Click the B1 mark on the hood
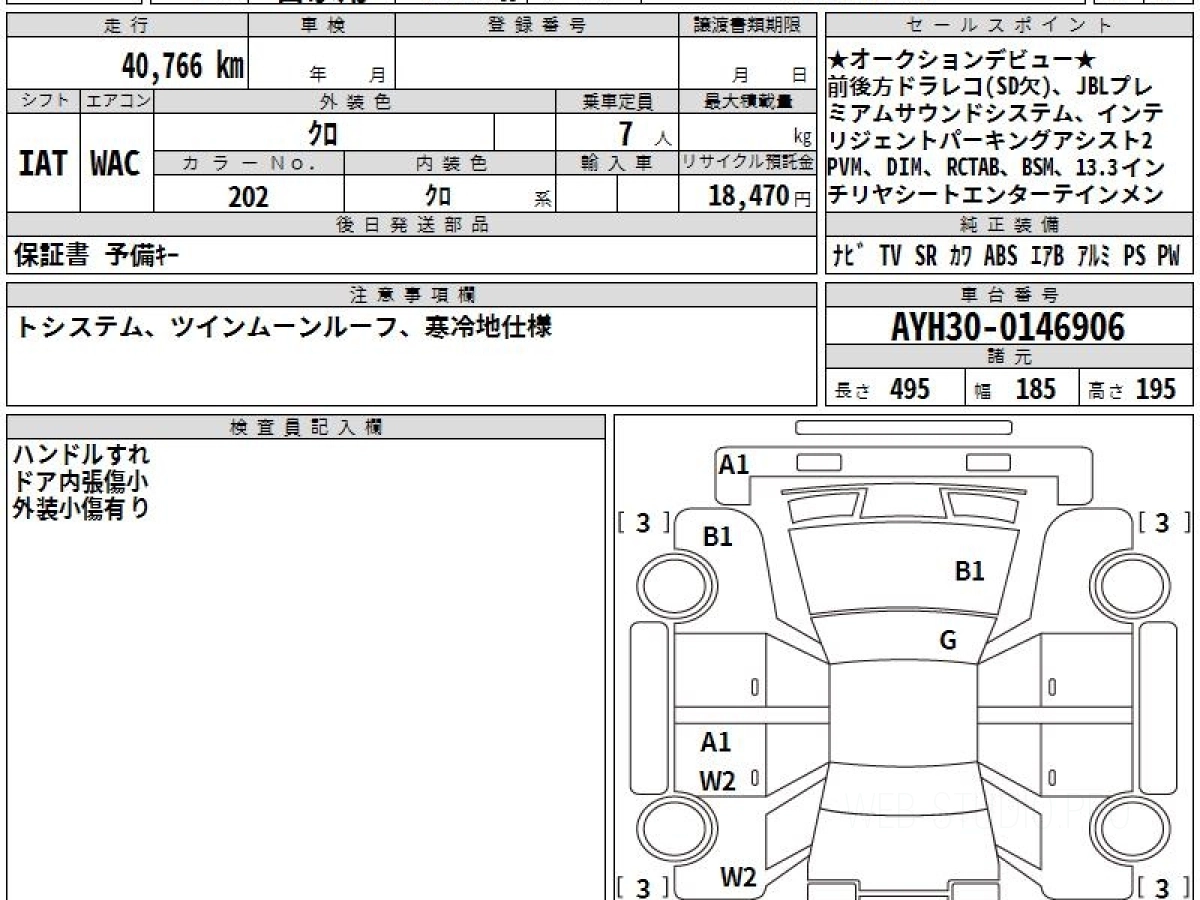Image resolution: width=1200 pixels, height=900 pixels. (970, 571)
